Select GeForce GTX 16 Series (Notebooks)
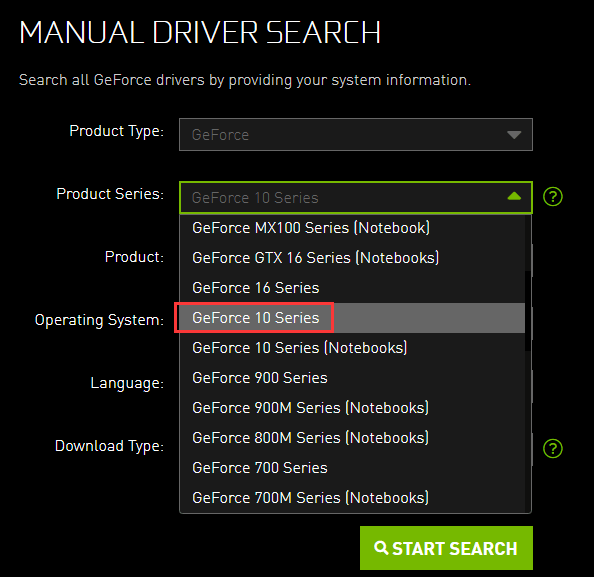 352,258
